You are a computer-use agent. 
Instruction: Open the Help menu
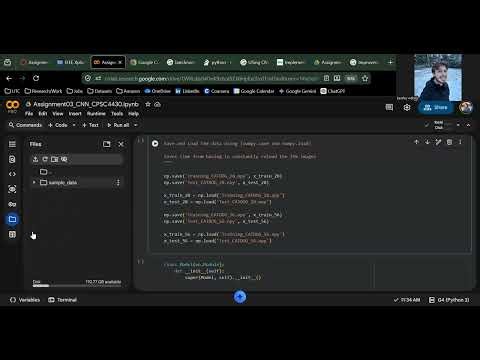click(x=133, y=114)
